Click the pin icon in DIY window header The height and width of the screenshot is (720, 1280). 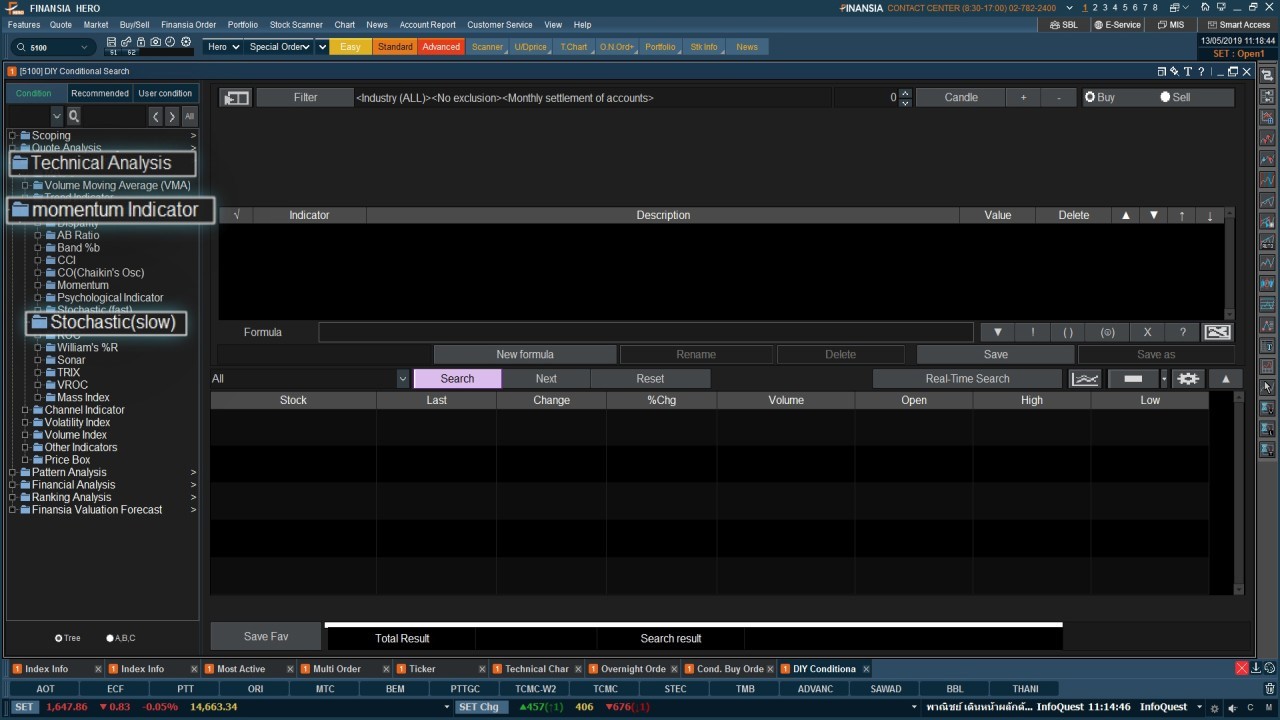tap(1175, 72)
